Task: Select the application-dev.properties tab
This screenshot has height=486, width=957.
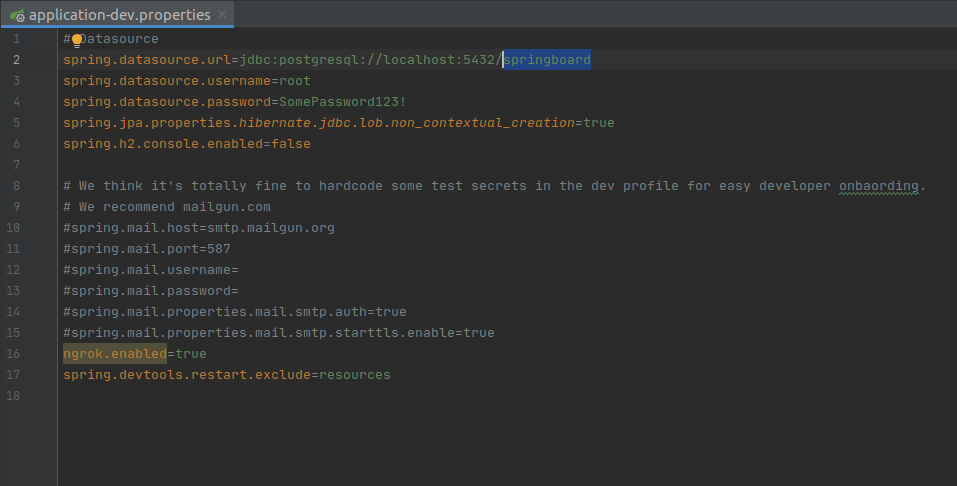Action: click(x=117, y=14)
